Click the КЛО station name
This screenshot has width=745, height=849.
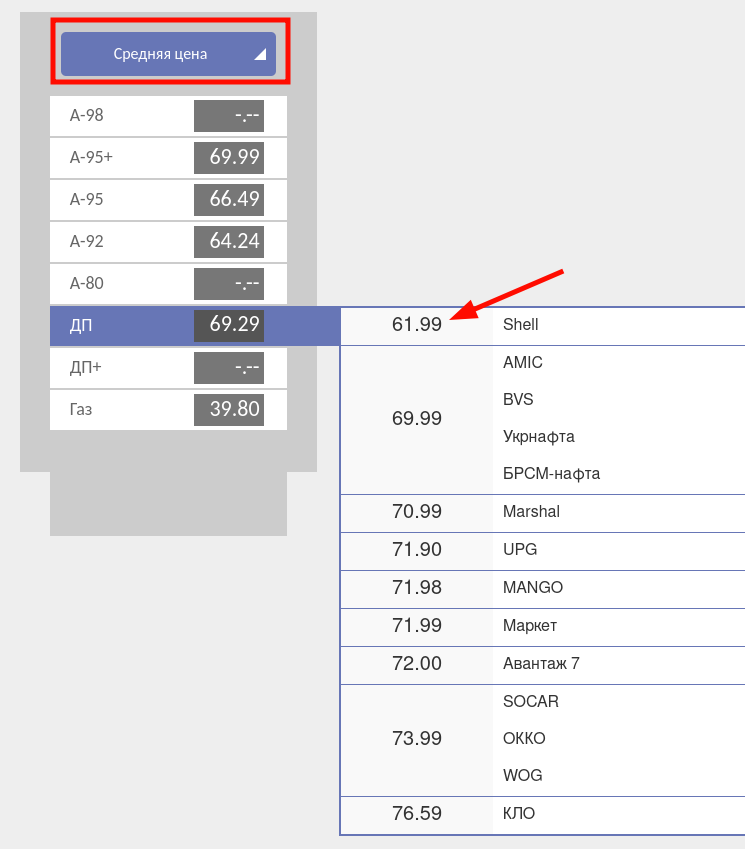click(519, 814)
